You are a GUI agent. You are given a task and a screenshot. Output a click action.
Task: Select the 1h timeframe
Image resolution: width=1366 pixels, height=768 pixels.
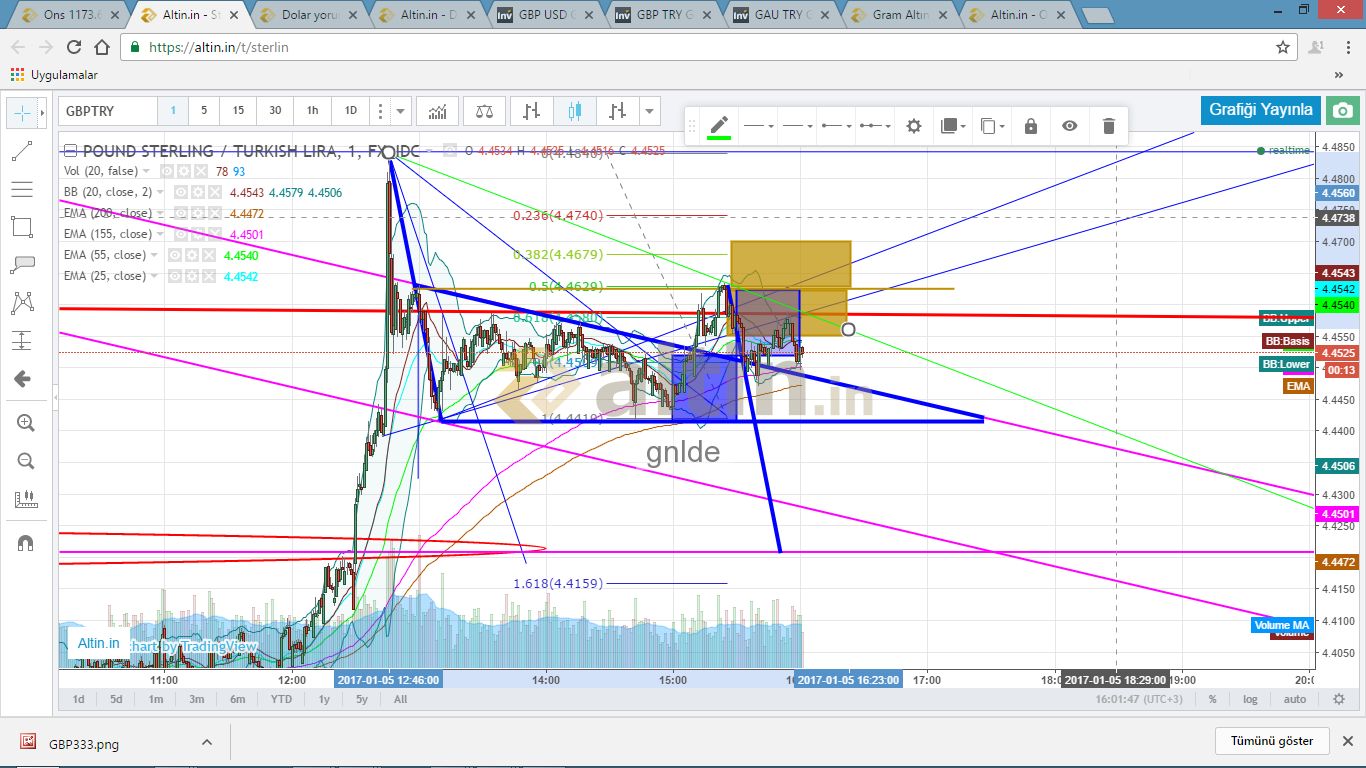[312, 111]
